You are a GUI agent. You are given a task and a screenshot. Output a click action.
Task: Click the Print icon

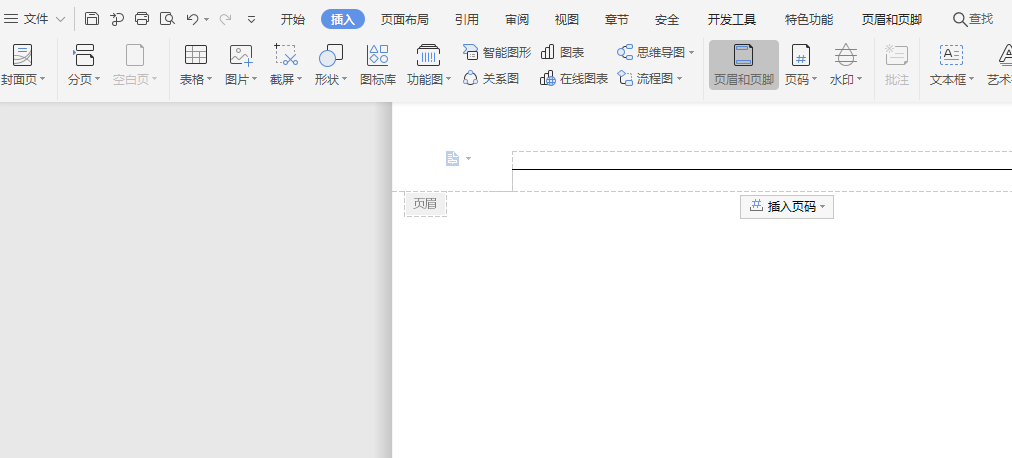pyautogui.click(x=142, y=19)
